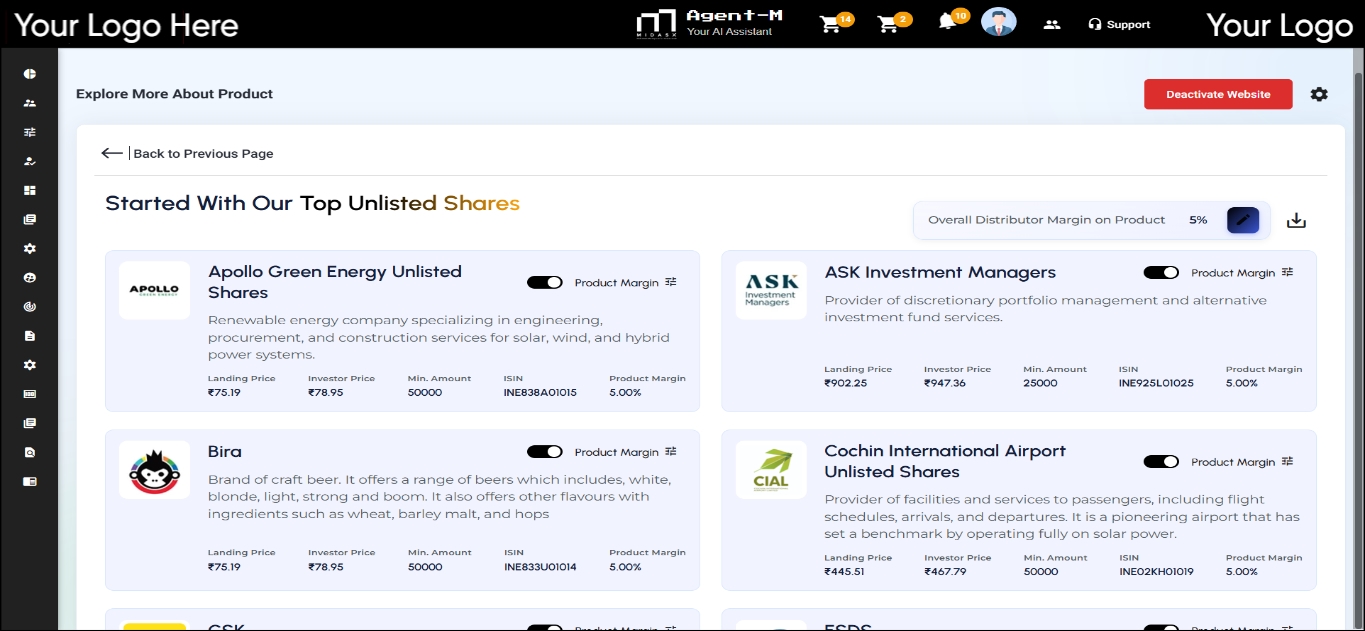Click ISIN INE02KH01019 in the Cochin card
Viewport: 1365px width, 631px height.
(1156, 572)
